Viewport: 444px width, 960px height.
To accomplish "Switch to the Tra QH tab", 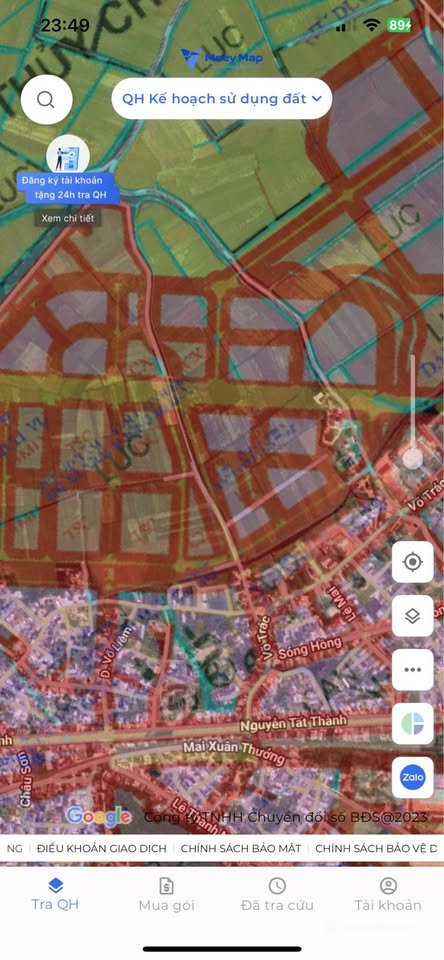I will point(55,894).
